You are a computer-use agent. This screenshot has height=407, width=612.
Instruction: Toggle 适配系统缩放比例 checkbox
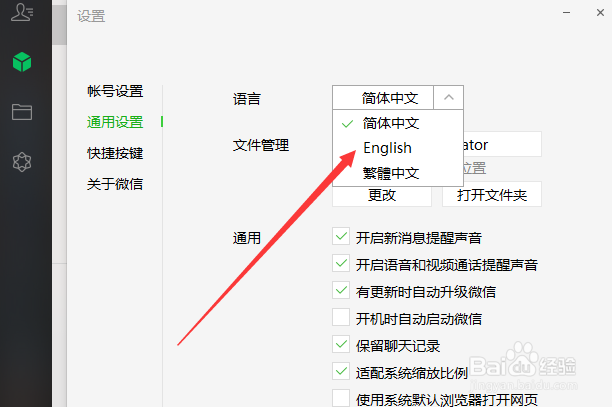tap(341, 371)
